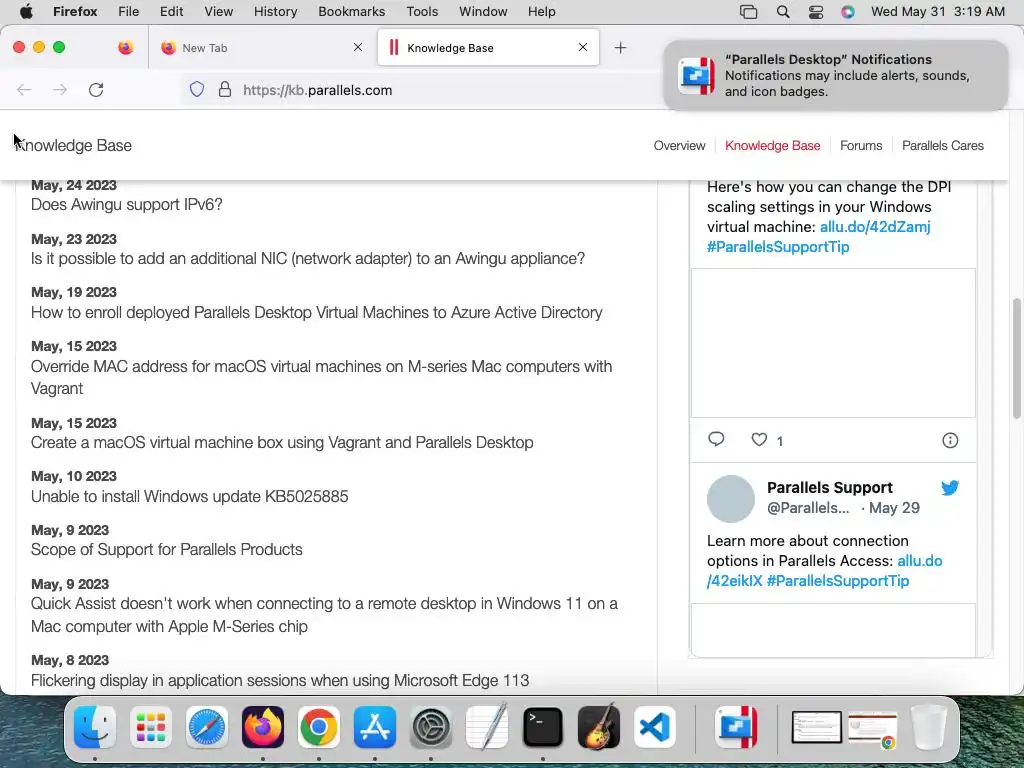
Task: Click allu.do/42dZamj tweet link
Action: (875, 227)
